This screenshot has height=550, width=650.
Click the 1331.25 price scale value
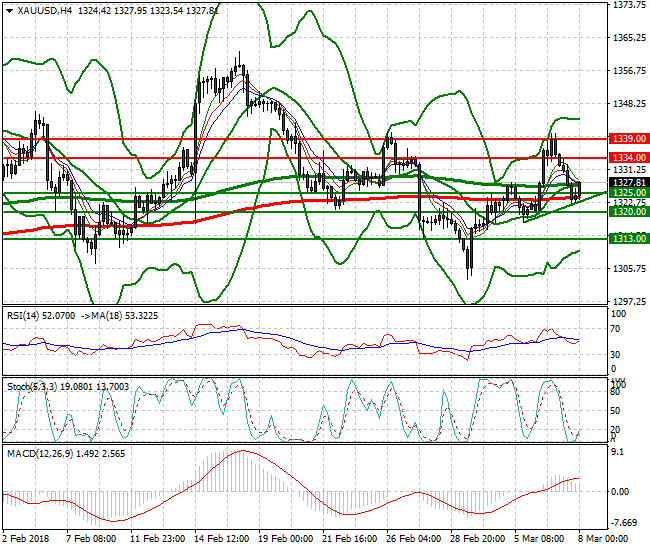pyautogui.click(x=629, y=170)
